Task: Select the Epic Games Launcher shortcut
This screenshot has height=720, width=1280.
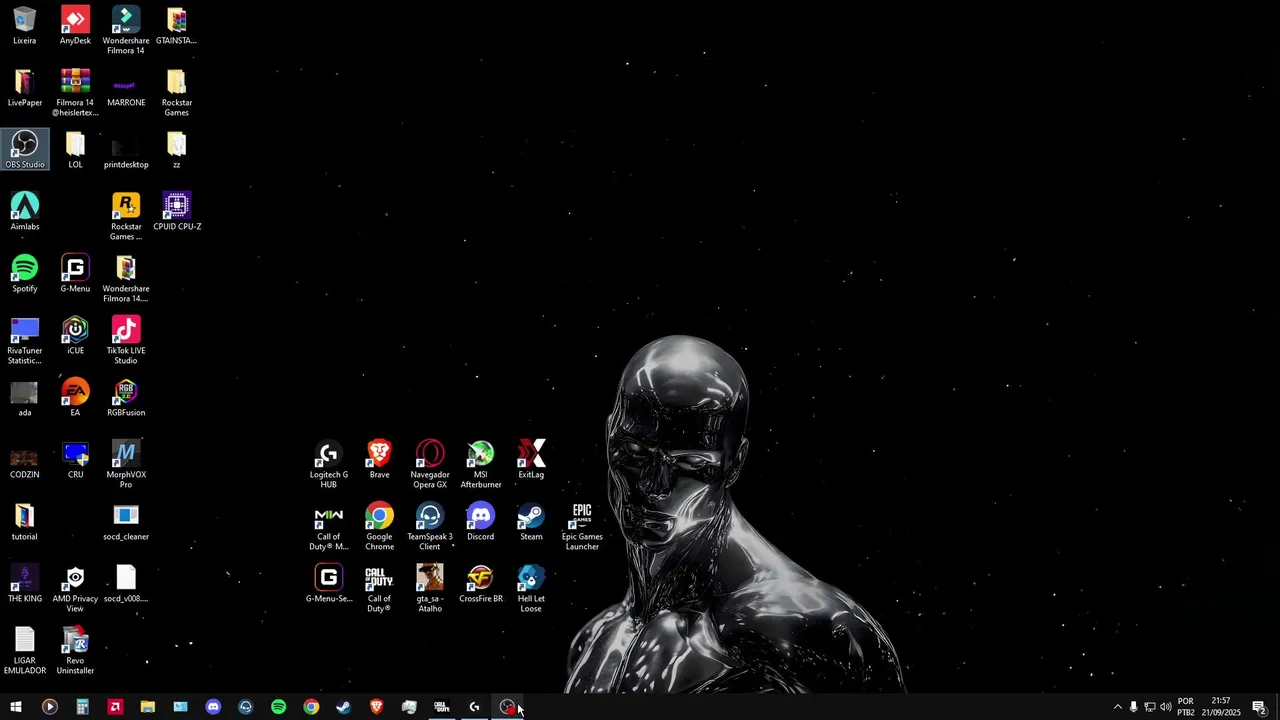Action: click(582, 527)
